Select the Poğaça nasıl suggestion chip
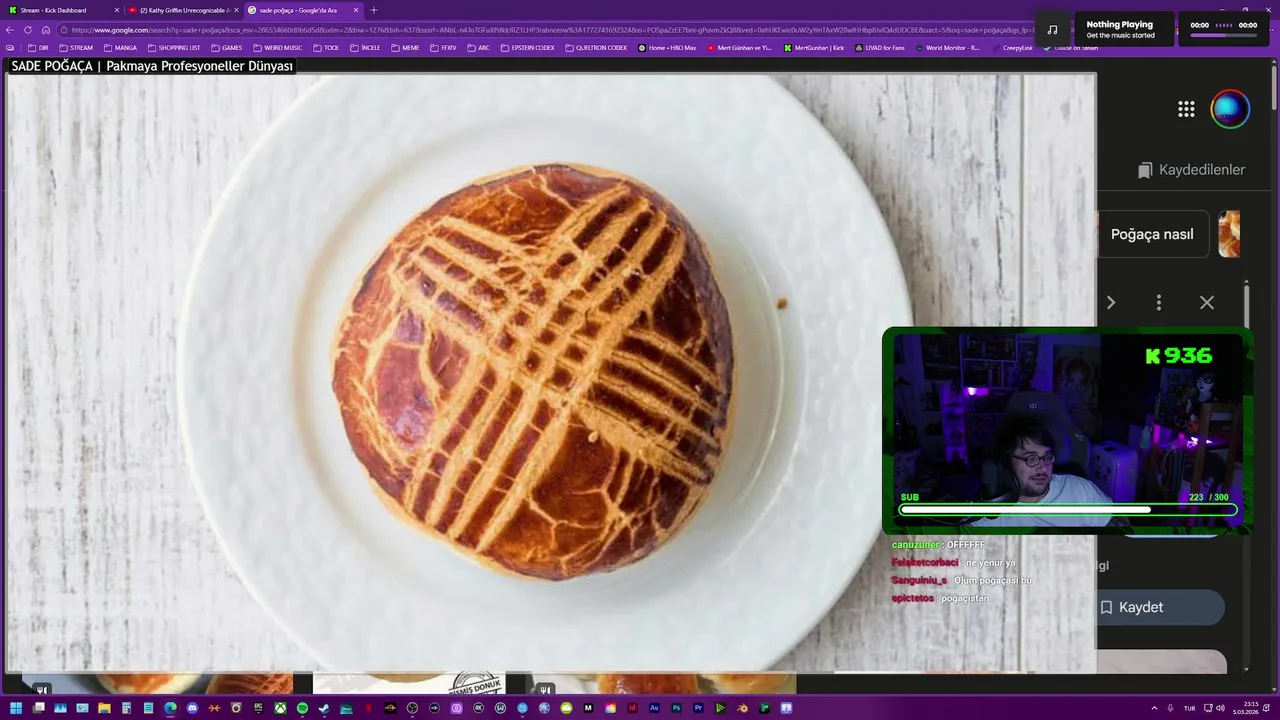The image size is (1280, 720). [x=1152, y=234]
